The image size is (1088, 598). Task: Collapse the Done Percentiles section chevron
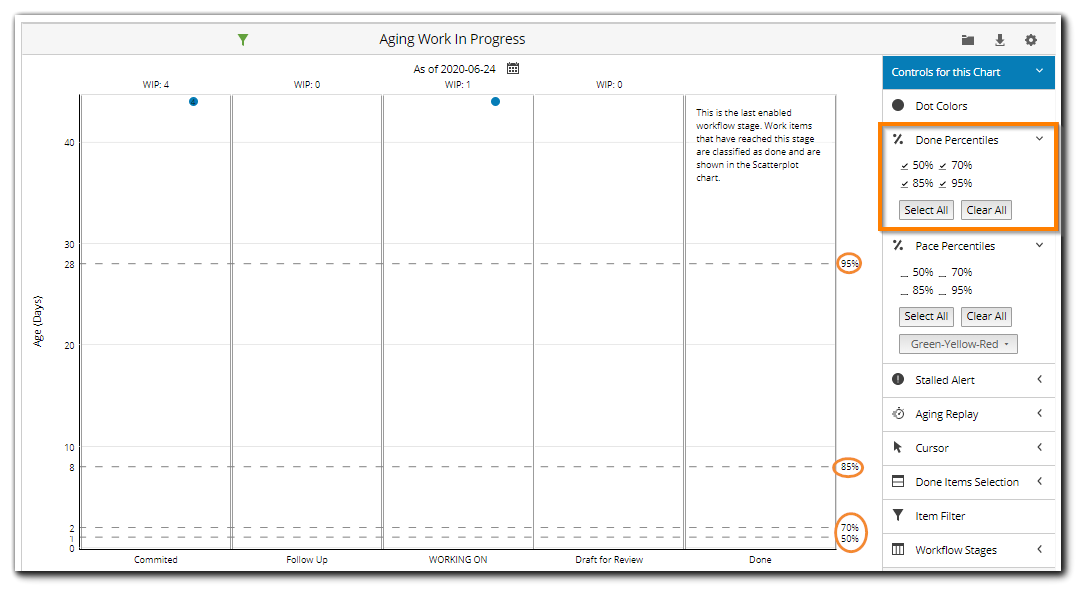pyautogui.click(x=1039, y=139)
